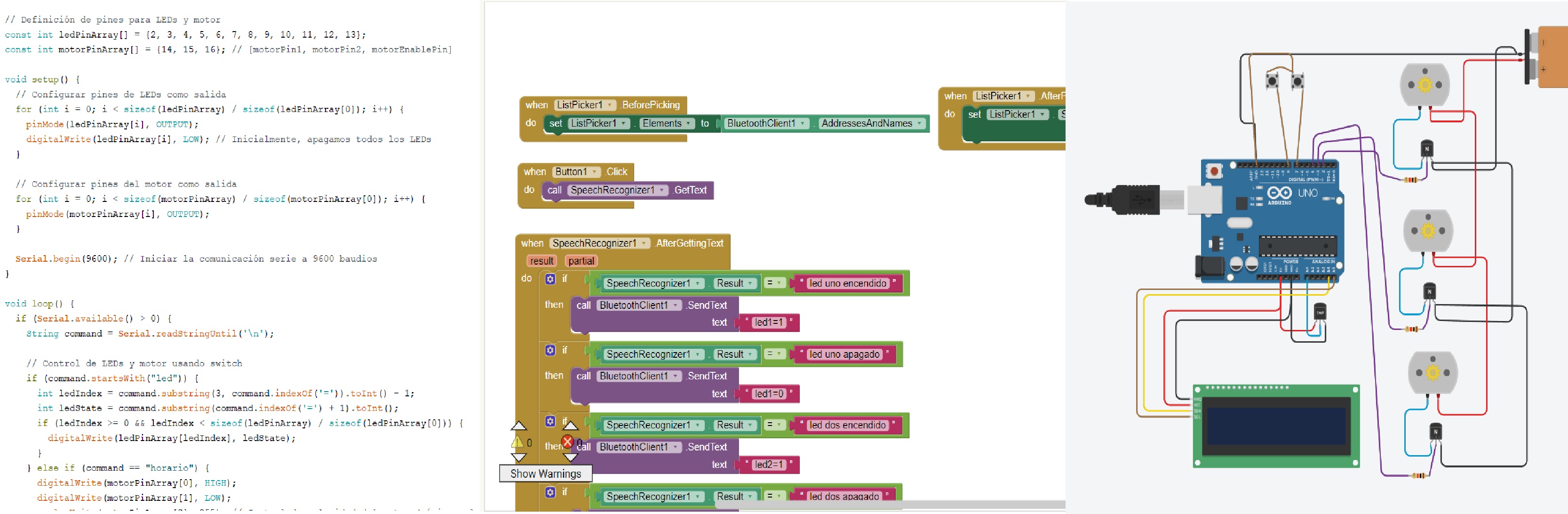The image size is (1568, 514).
Task: Click the Arduino UNO red reset button
Action: [1214, 171]
